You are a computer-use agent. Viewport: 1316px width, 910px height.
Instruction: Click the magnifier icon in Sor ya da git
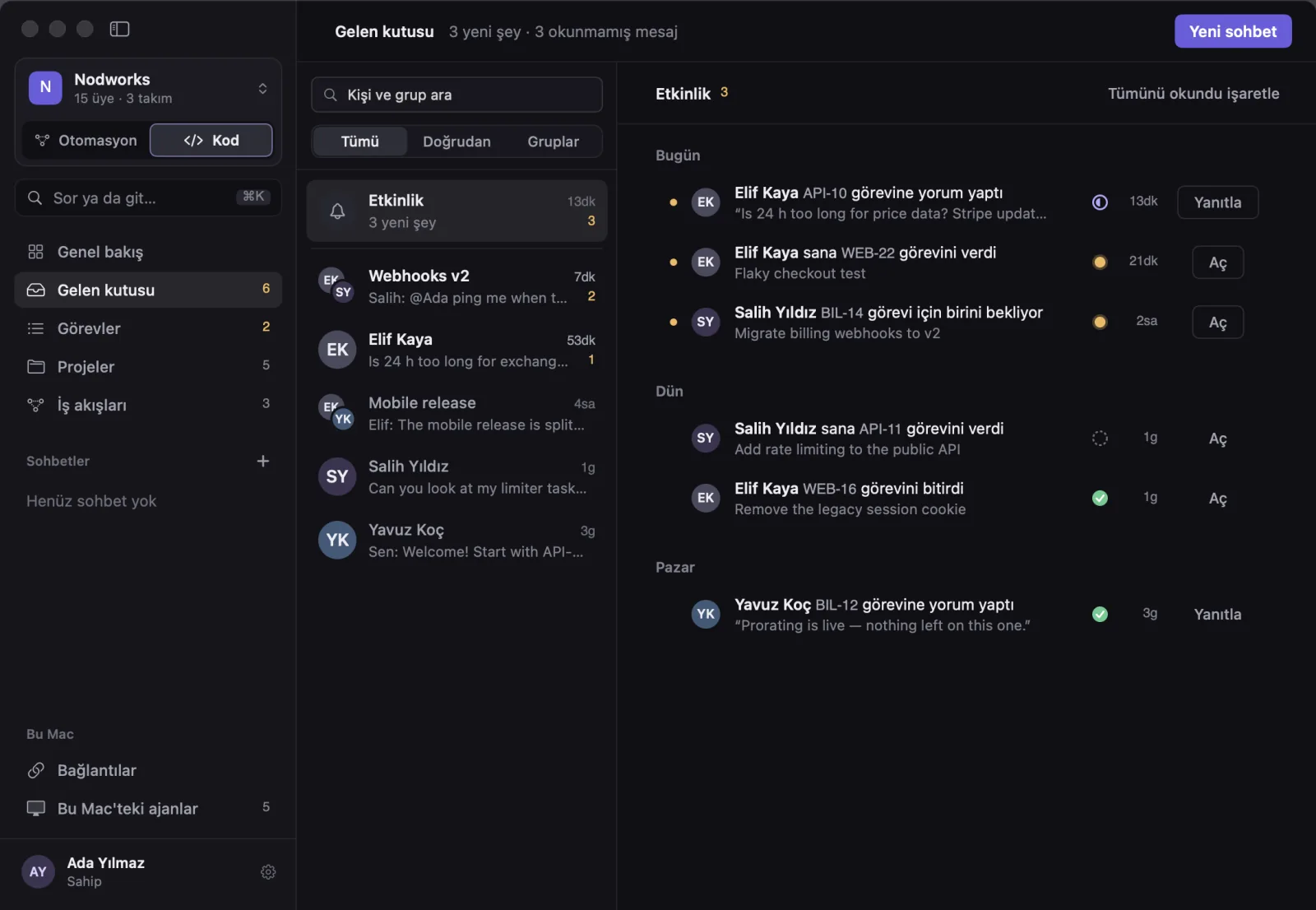35,197
